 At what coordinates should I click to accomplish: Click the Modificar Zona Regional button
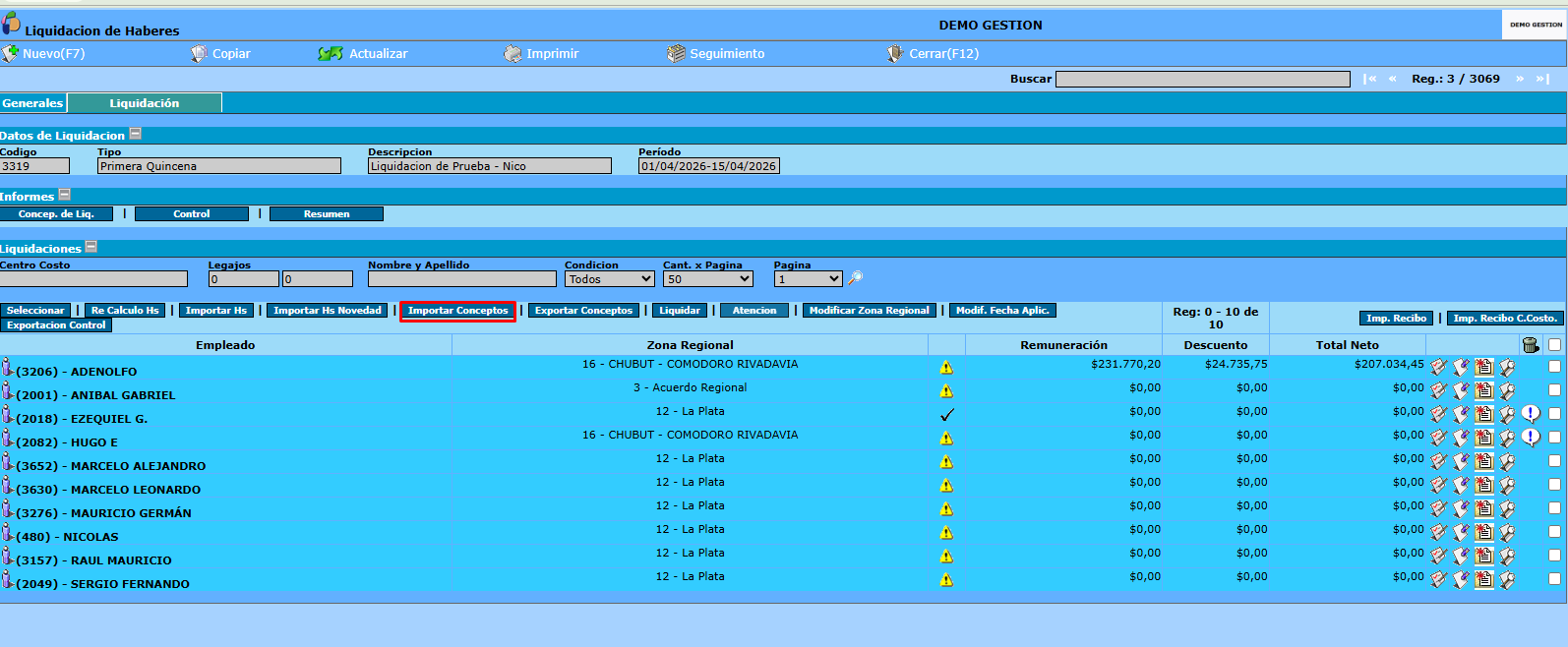(870, 310)
